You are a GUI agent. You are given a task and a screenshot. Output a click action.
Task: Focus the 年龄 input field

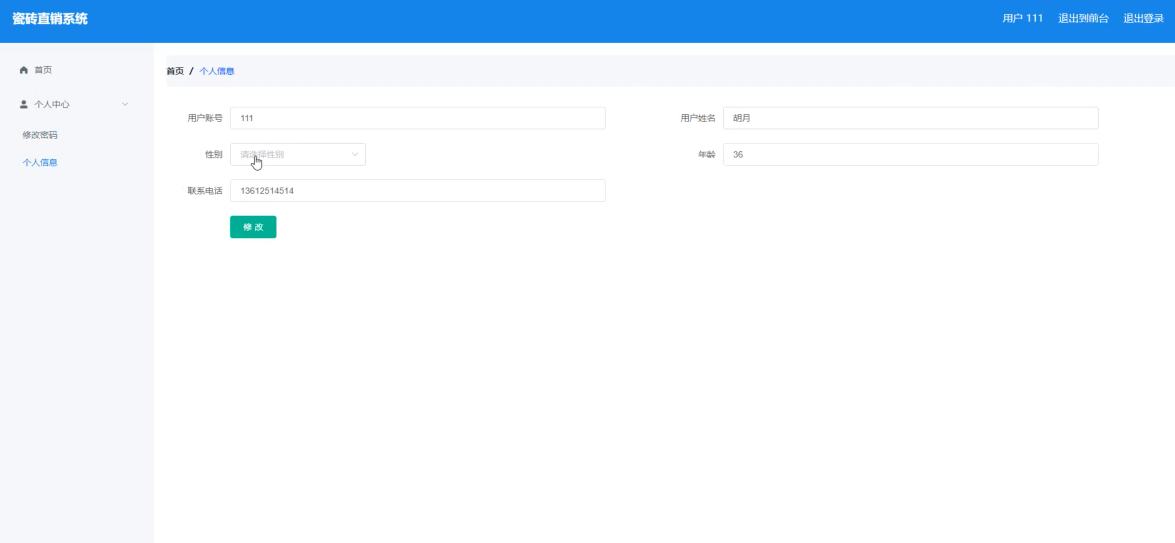point(910,154)
